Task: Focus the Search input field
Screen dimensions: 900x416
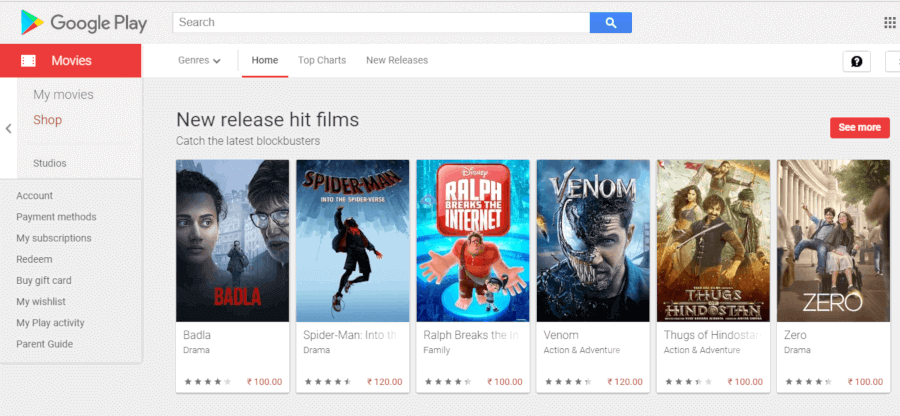Action: 381,22
